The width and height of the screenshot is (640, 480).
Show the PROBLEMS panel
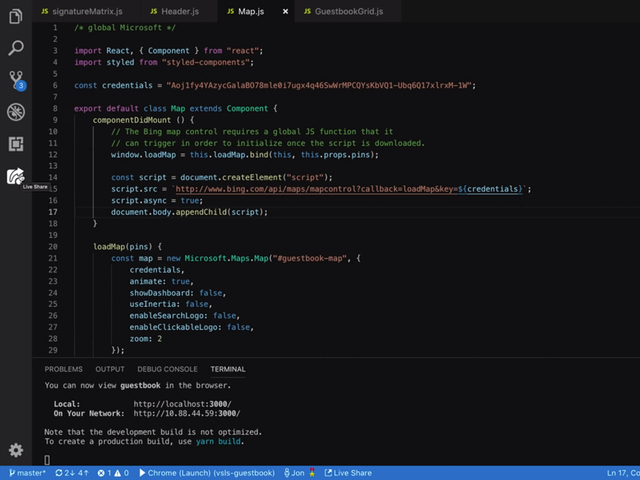click(x=63, y=369)
